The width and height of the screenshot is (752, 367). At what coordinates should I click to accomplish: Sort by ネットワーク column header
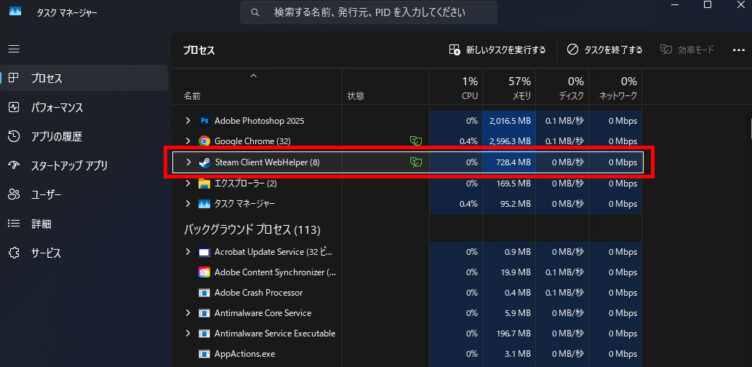click(615, 88)
